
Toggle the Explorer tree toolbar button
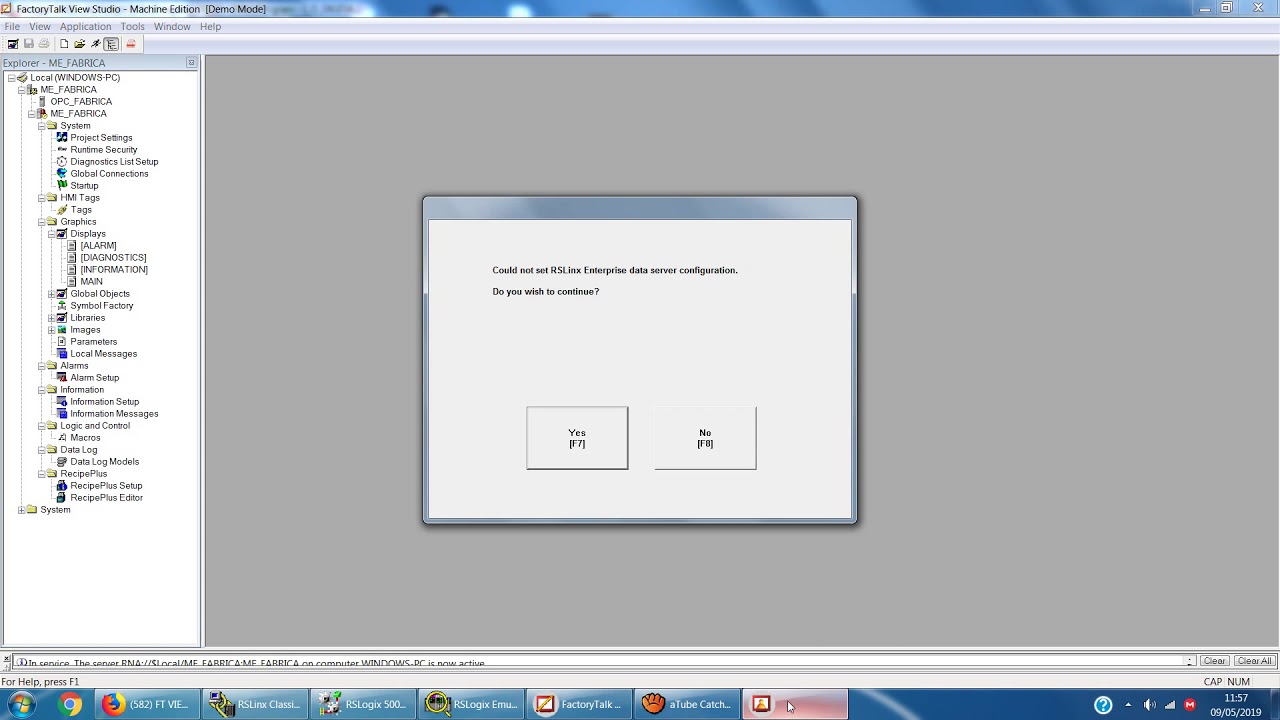112,44
